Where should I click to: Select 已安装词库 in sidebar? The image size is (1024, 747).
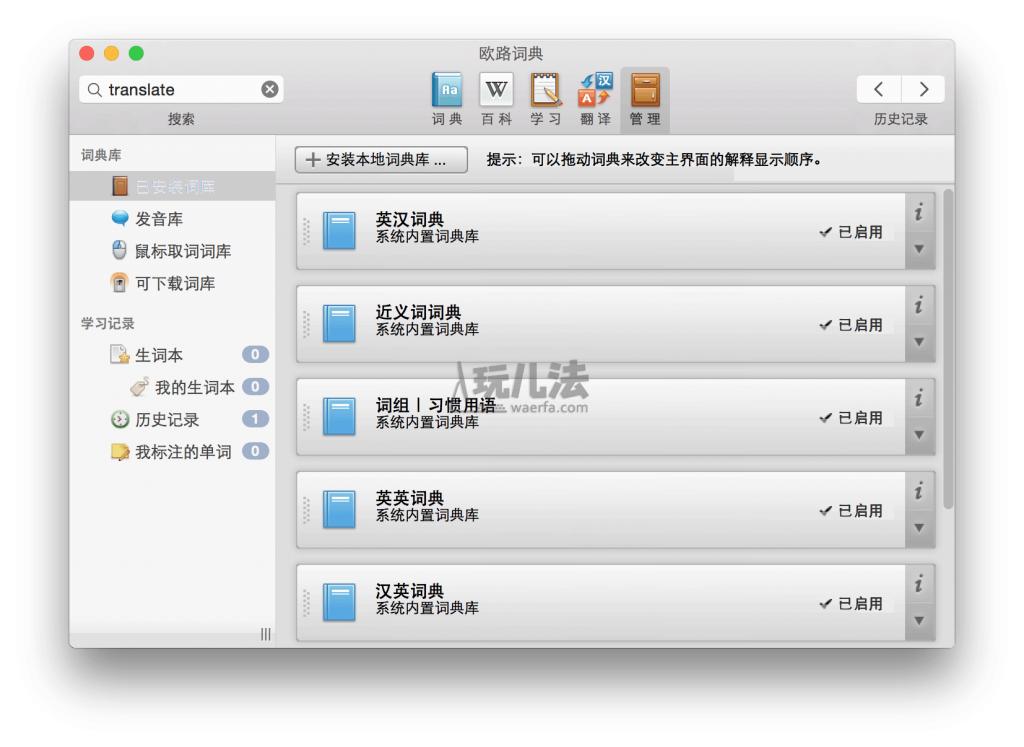(172, 187)
